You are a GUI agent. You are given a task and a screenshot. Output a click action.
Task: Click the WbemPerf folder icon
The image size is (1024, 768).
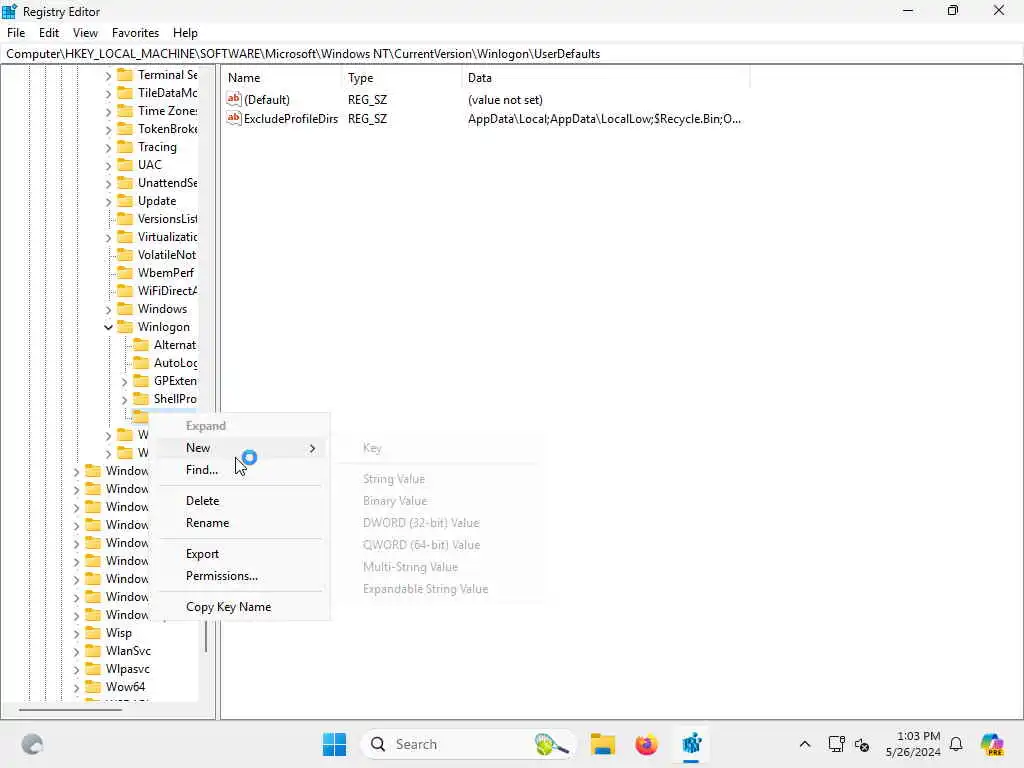pyautogui.click(x=125, y=272)
